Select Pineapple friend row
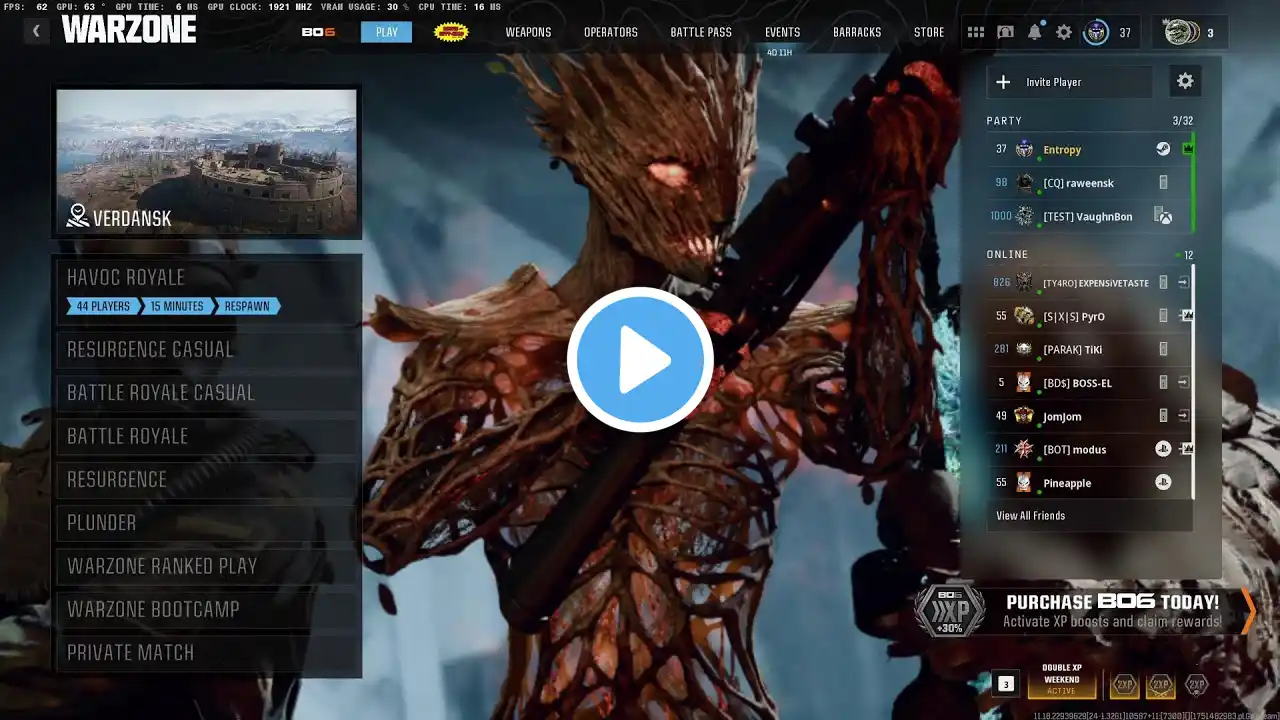 1089,482
